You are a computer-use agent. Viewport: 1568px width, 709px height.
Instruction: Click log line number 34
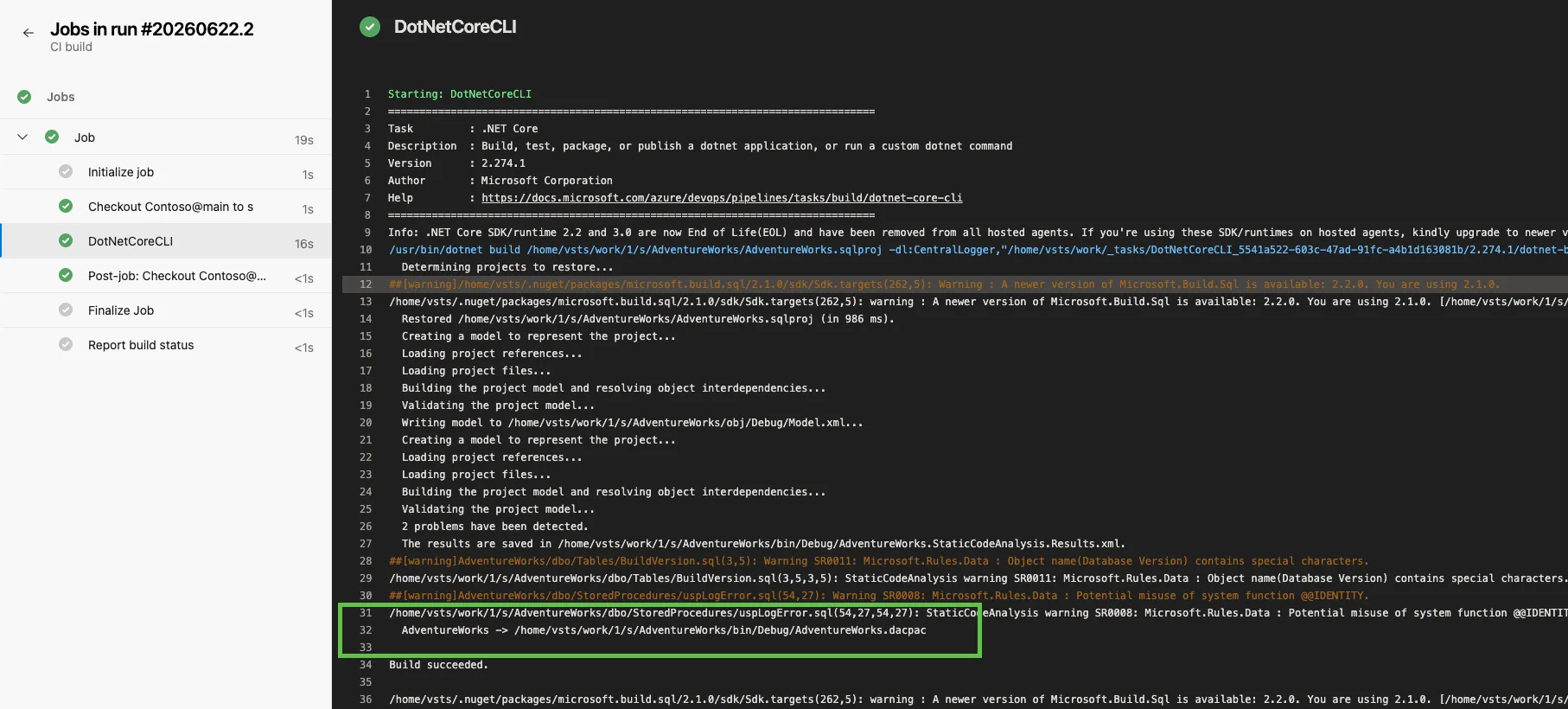click(366, 665)
